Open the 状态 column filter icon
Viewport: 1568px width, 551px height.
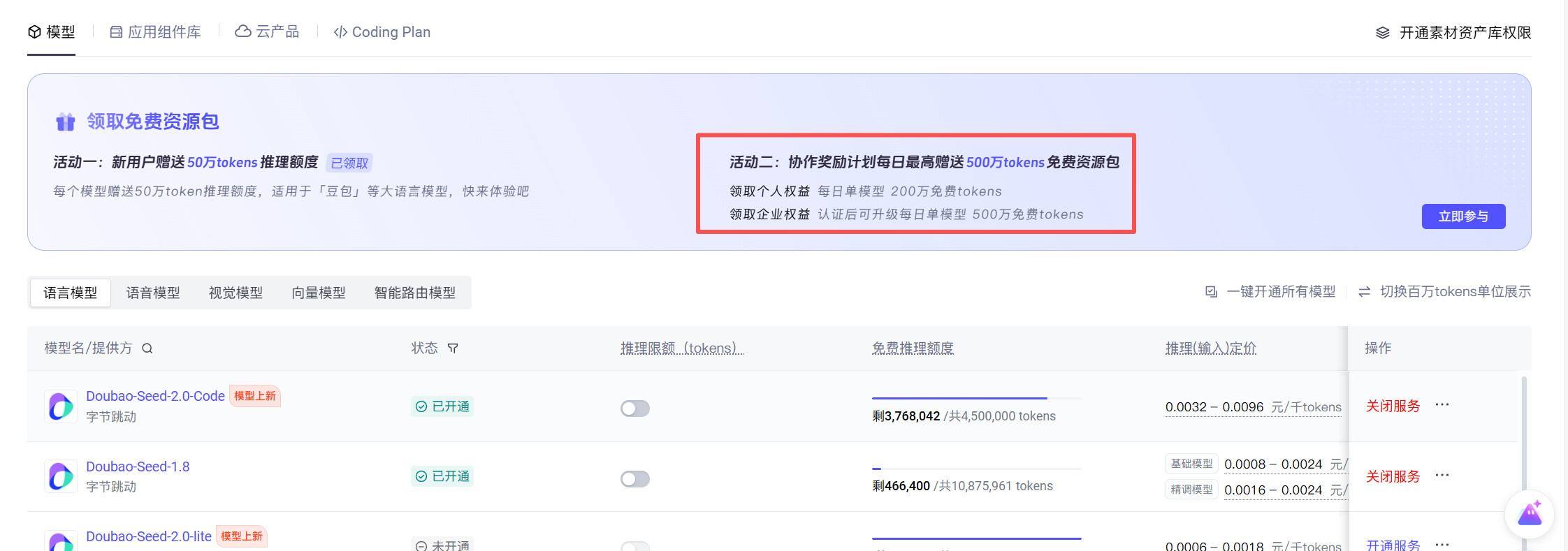click(453, 348)
